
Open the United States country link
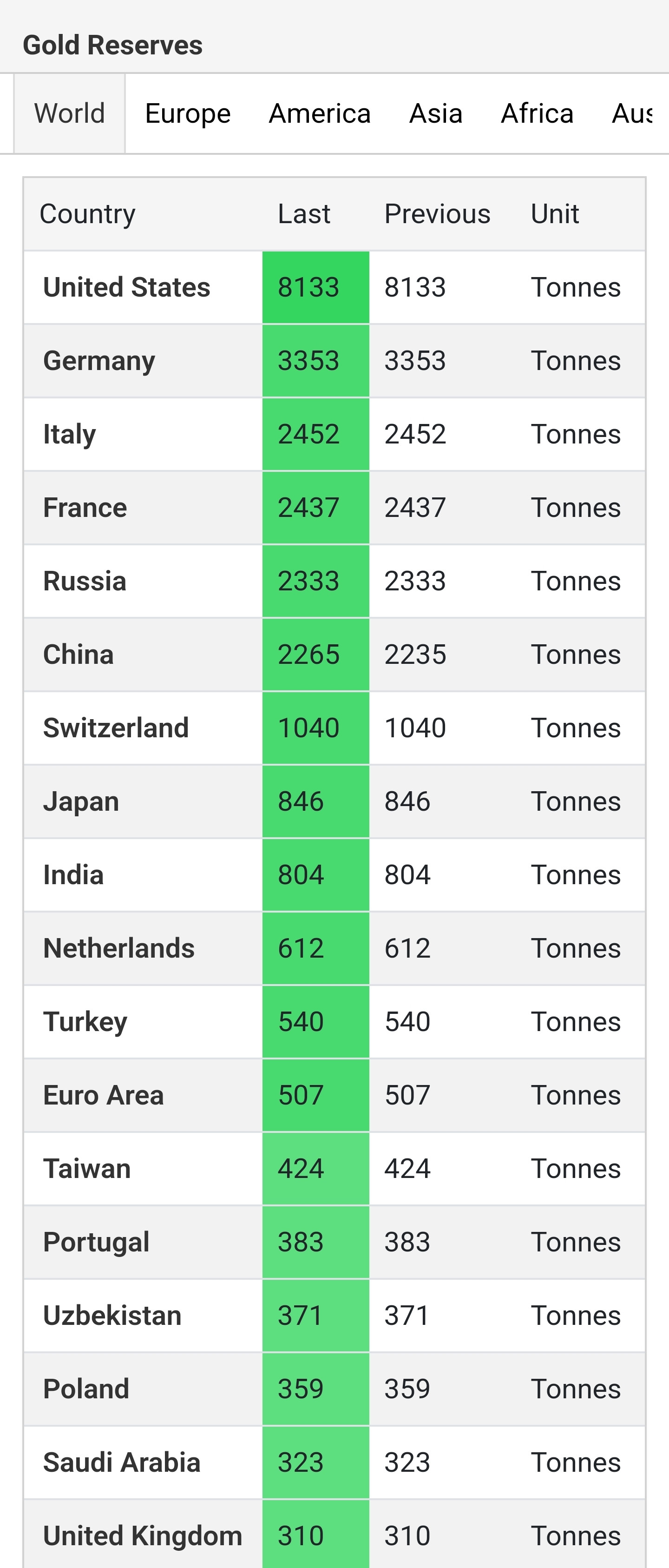(x=126, y=287)
